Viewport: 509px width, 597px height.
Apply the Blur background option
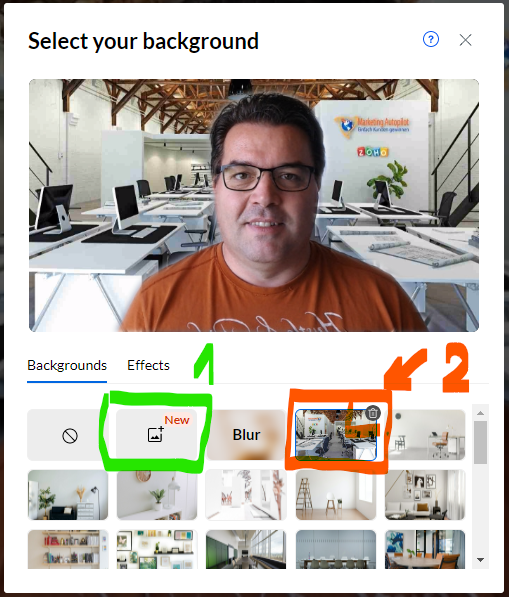[246, 435]
